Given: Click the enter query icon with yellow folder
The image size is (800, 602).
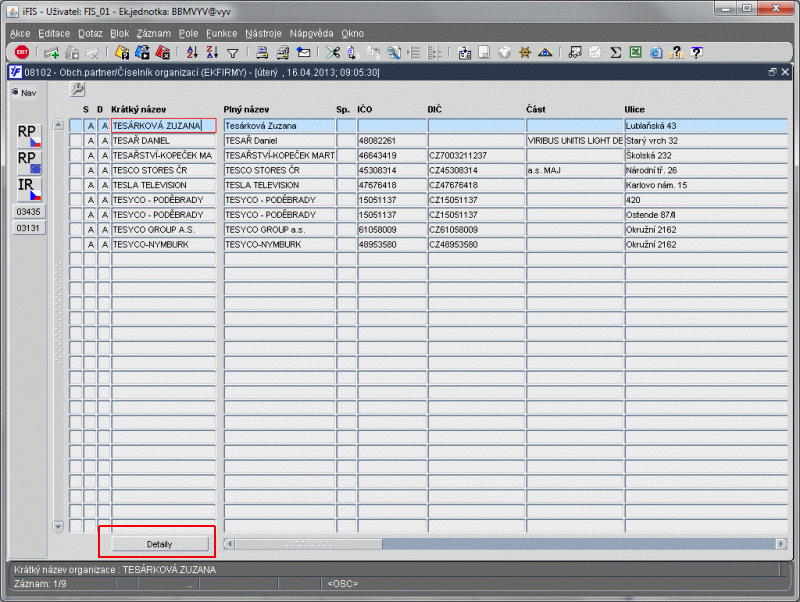Looking at the screenshot, I should click(122, 53).
